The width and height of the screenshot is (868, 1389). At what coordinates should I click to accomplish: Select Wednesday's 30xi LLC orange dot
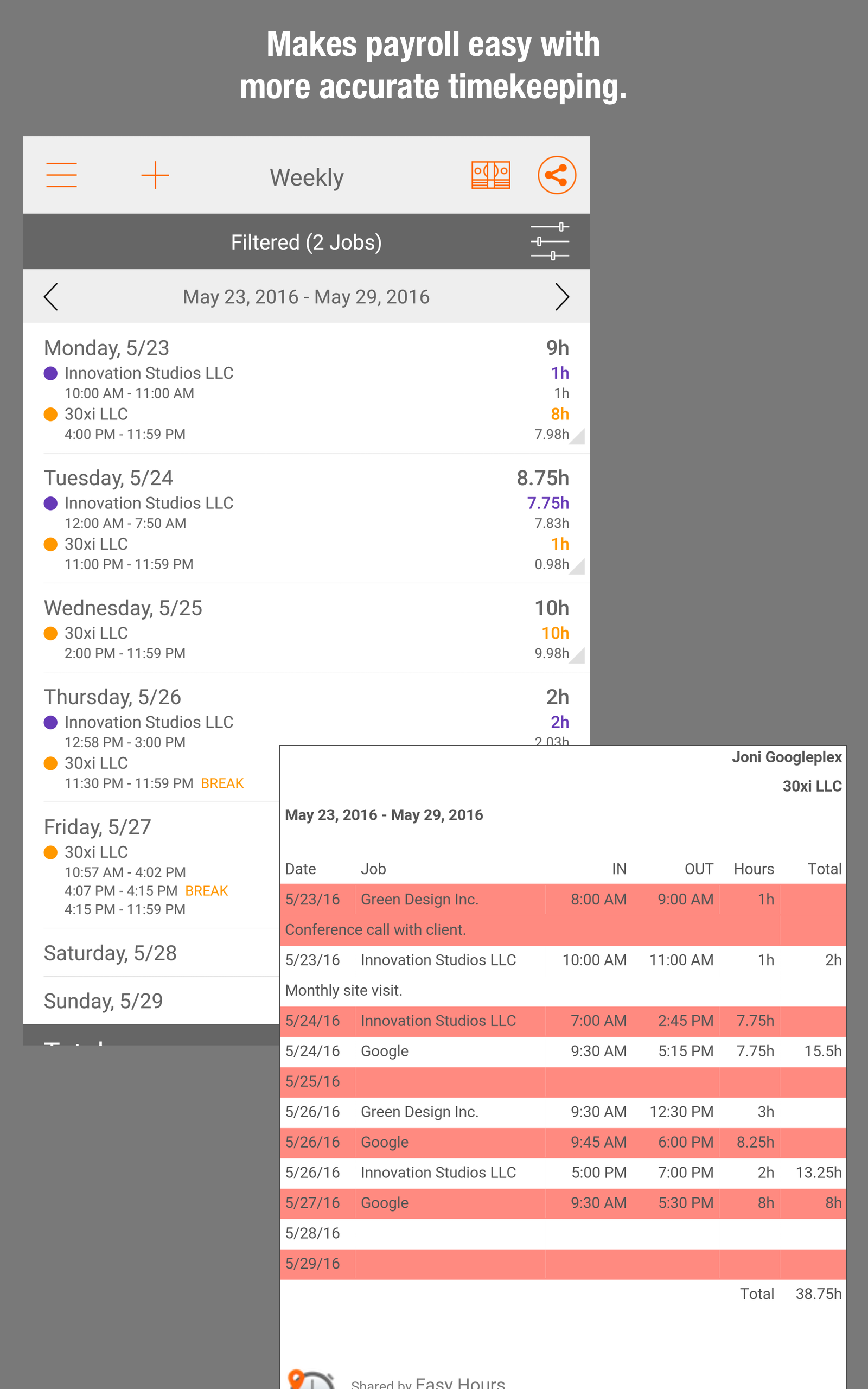click(x=50, y=633)
